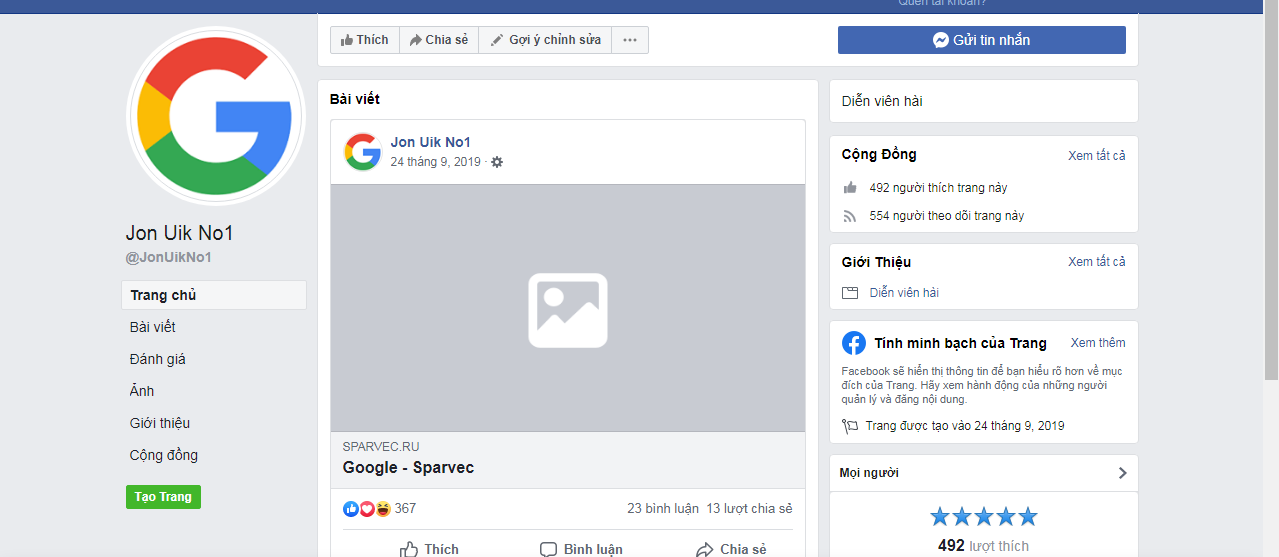
Task: Click the green Tạo Trang button
Action: [x=163, y=497]
